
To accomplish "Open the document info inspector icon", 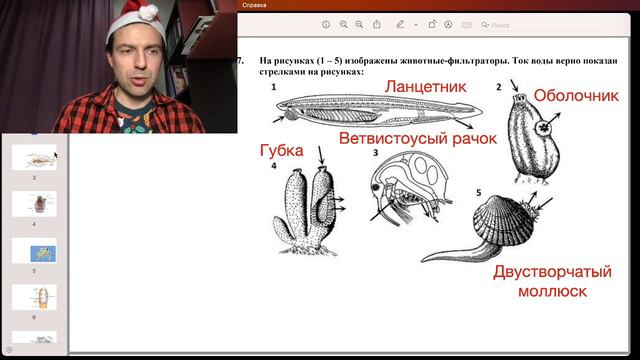I will tap(326, 25).
